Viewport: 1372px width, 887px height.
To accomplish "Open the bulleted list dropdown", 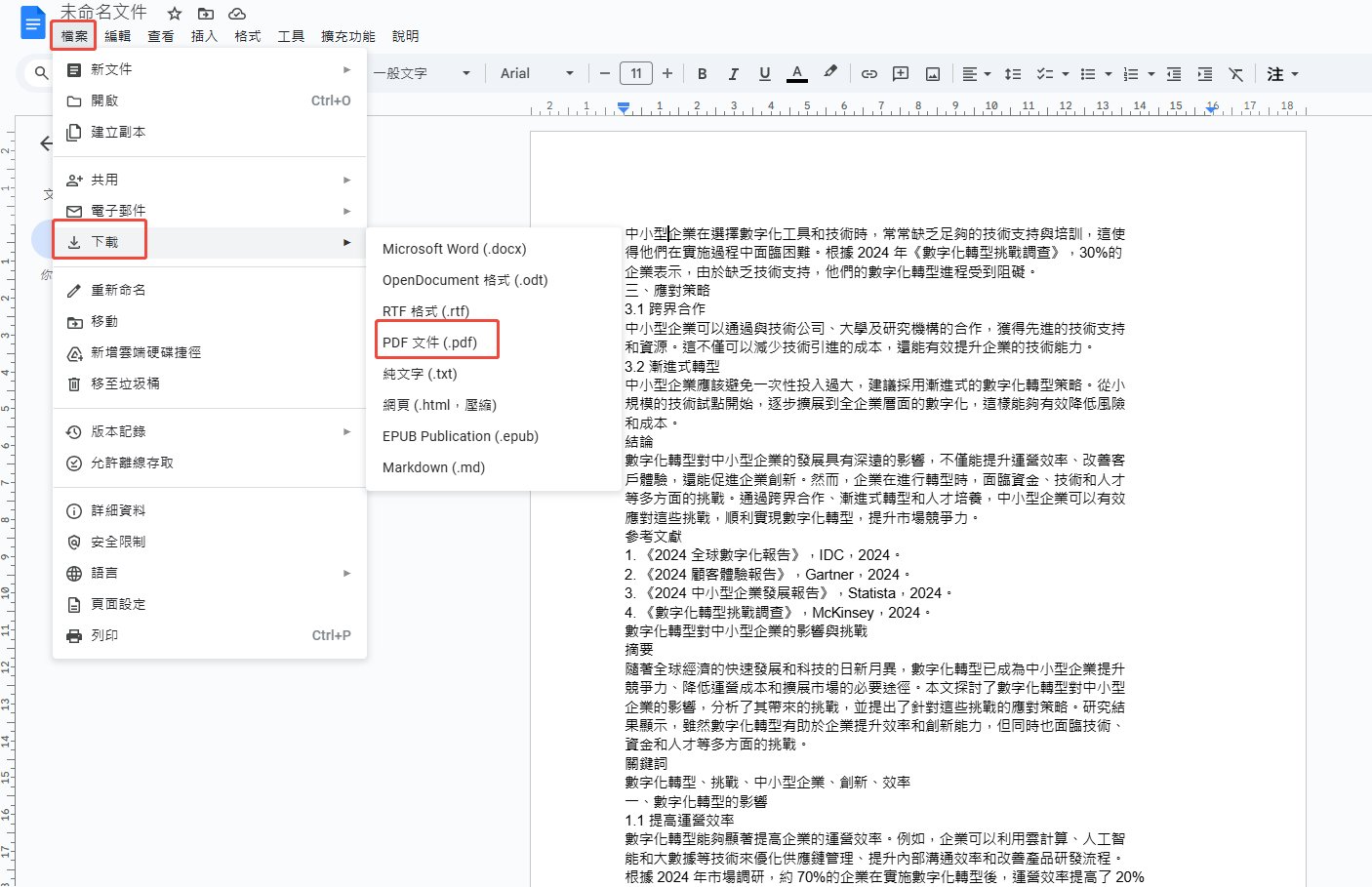I will (x=1095, y=74).
